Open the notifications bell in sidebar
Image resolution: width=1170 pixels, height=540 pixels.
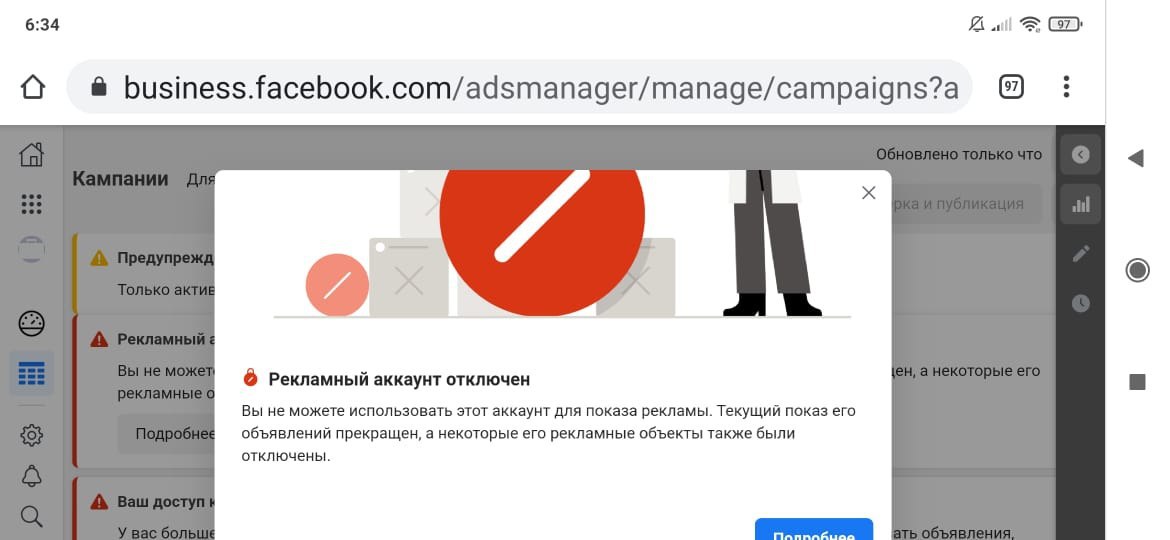31,476
